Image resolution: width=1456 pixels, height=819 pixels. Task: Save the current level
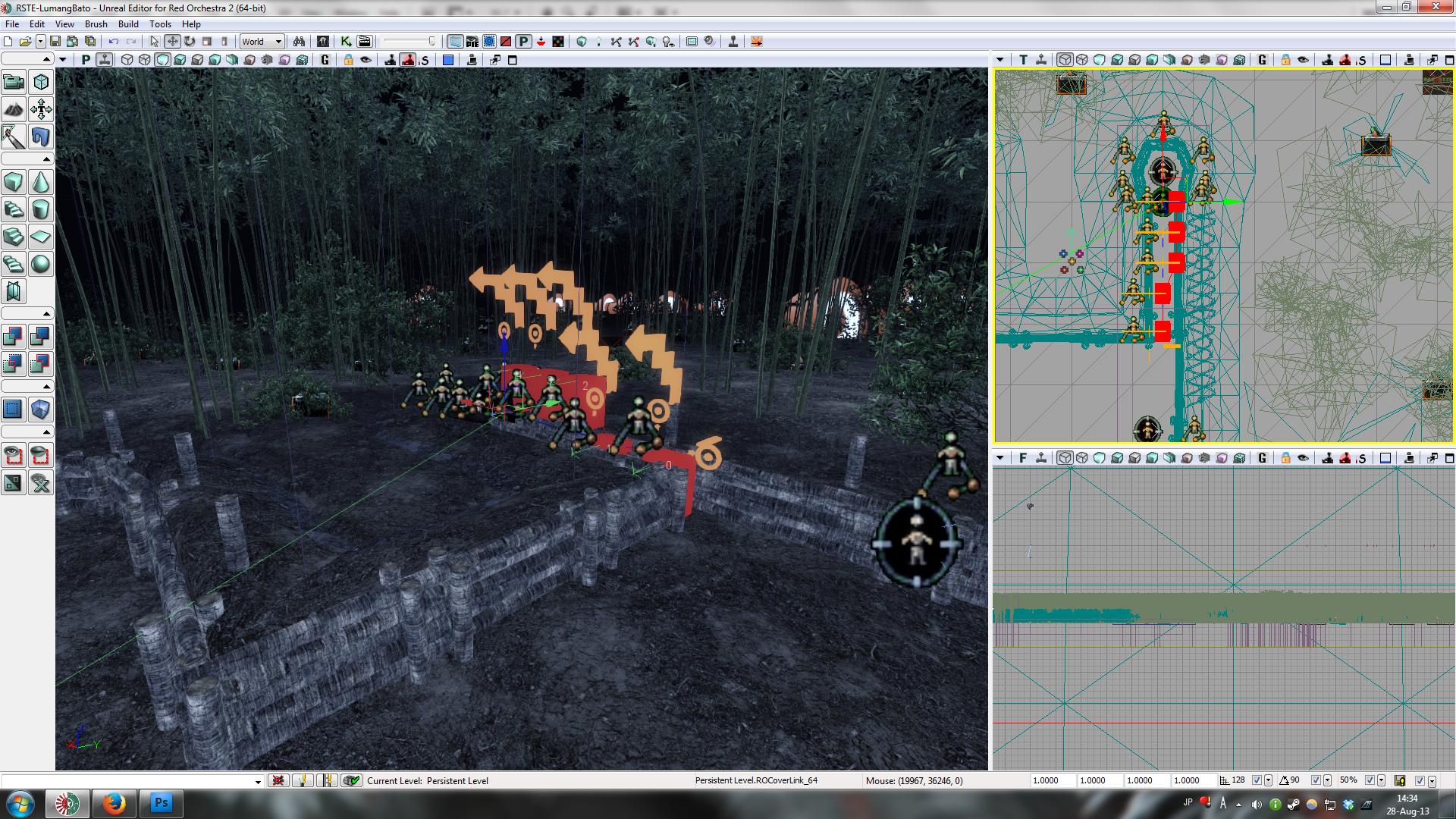point(55,42)
